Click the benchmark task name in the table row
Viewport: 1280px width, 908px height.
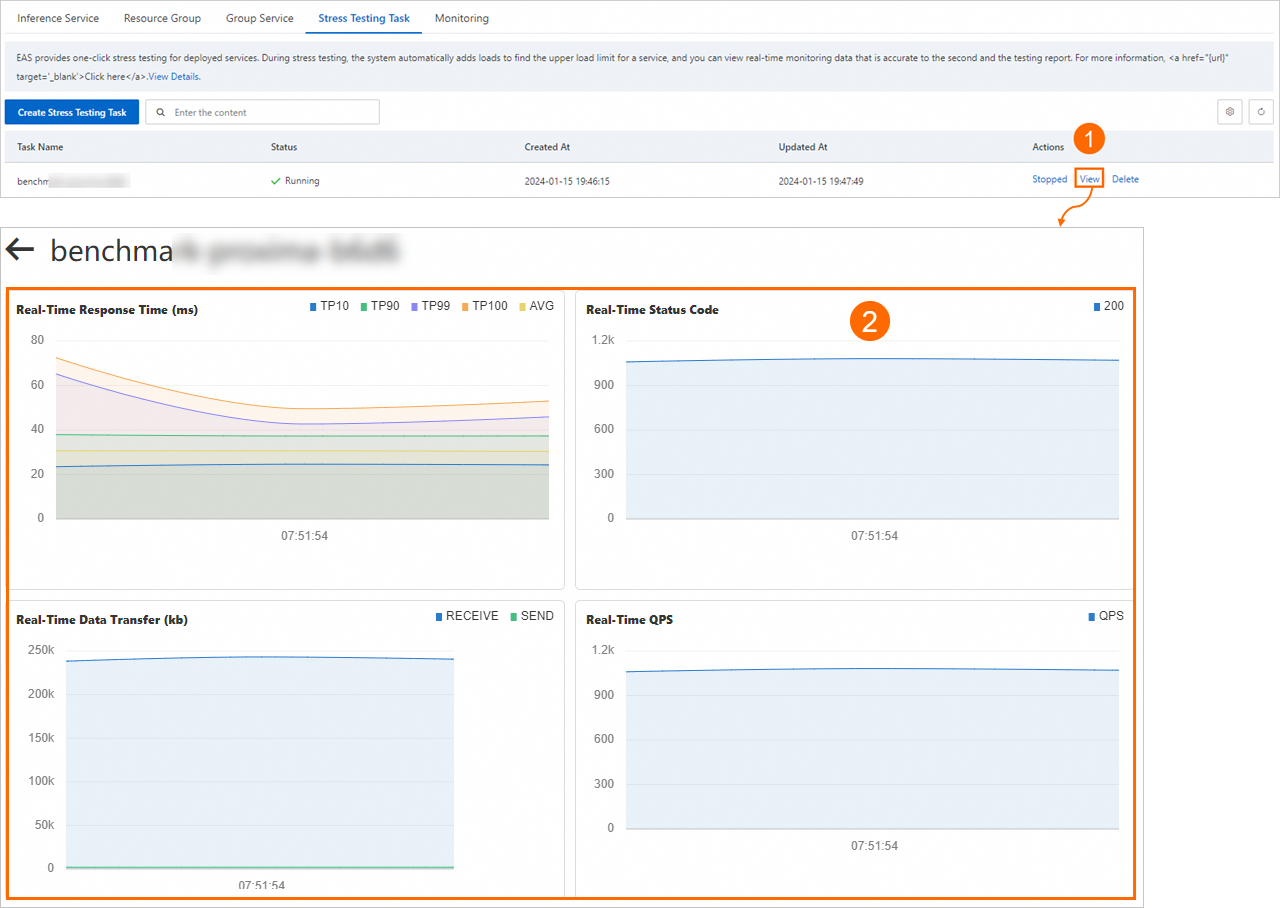(x=73, y=182)
